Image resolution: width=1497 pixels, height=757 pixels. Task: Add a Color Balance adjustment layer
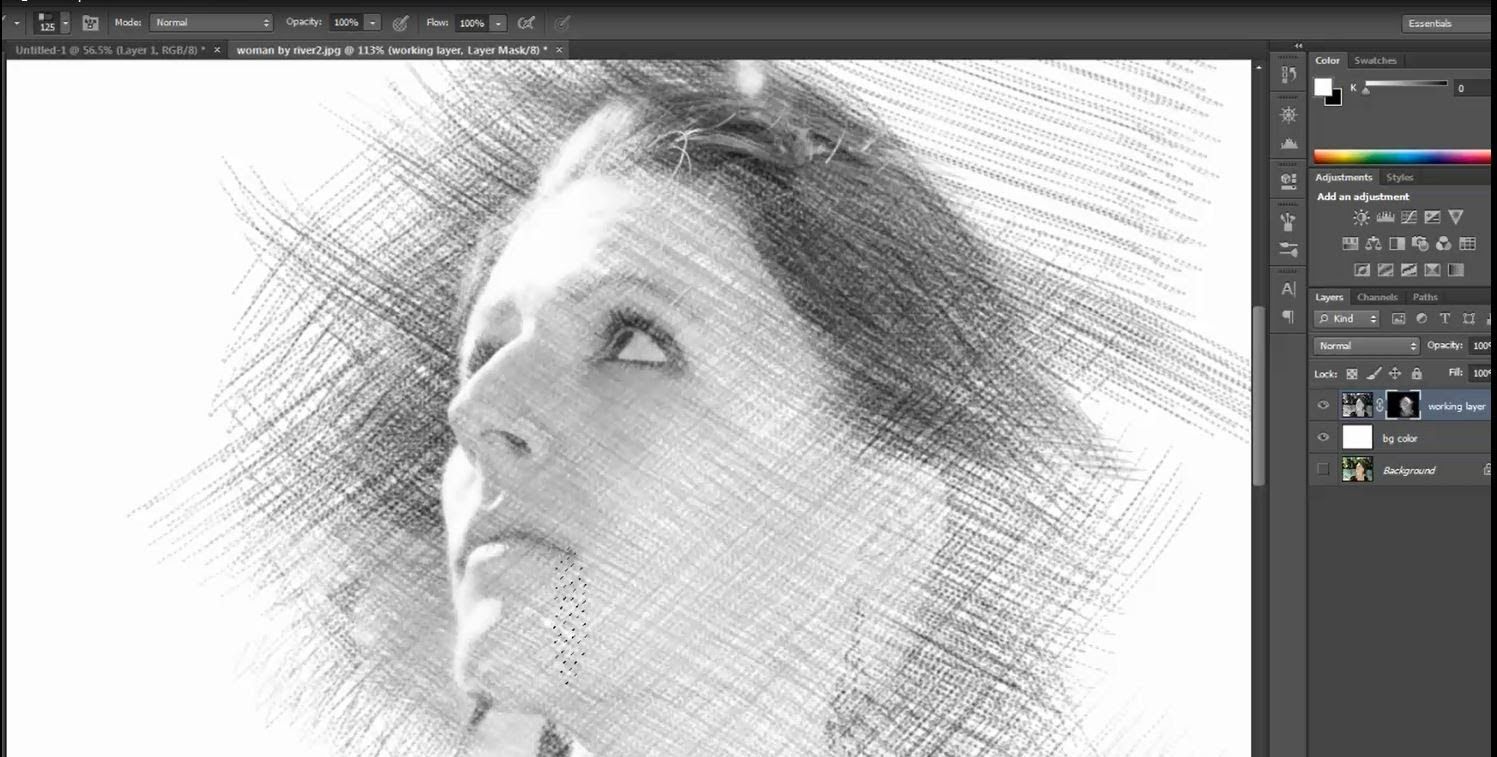point(1373,243)
